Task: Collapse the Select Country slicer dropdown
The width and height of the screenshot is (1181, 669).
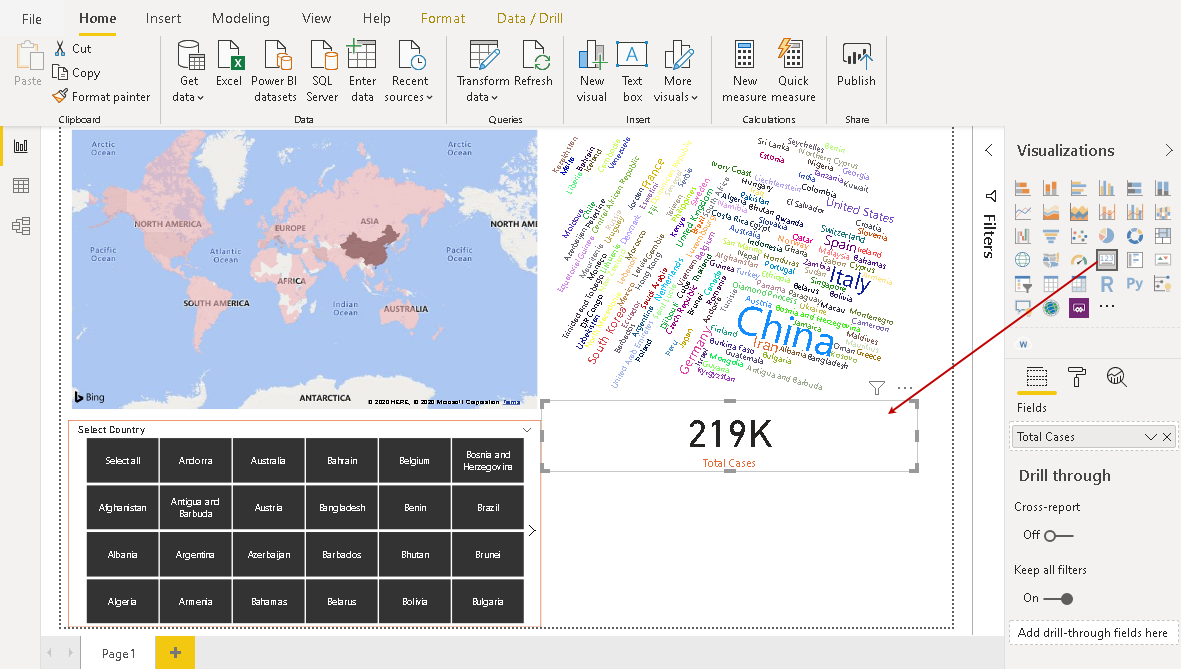Action: [526, 430]
